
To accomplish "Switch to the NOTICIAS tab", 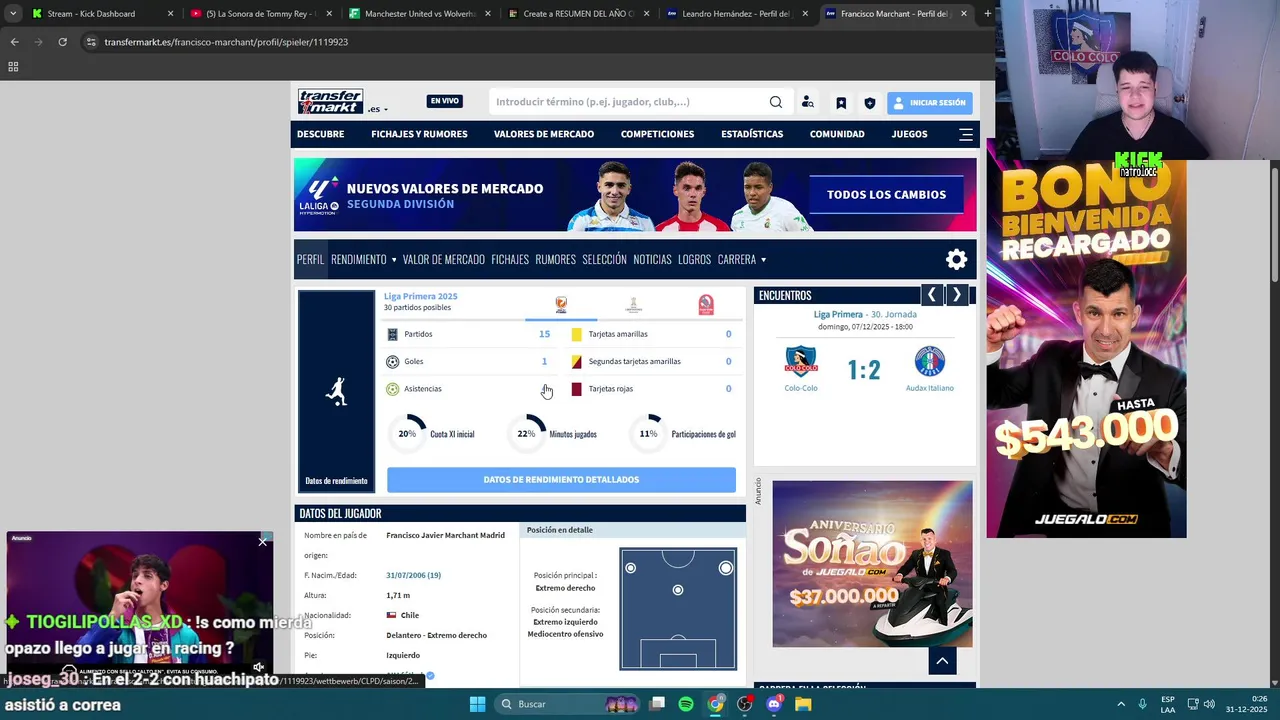I will tap(652, 259).
